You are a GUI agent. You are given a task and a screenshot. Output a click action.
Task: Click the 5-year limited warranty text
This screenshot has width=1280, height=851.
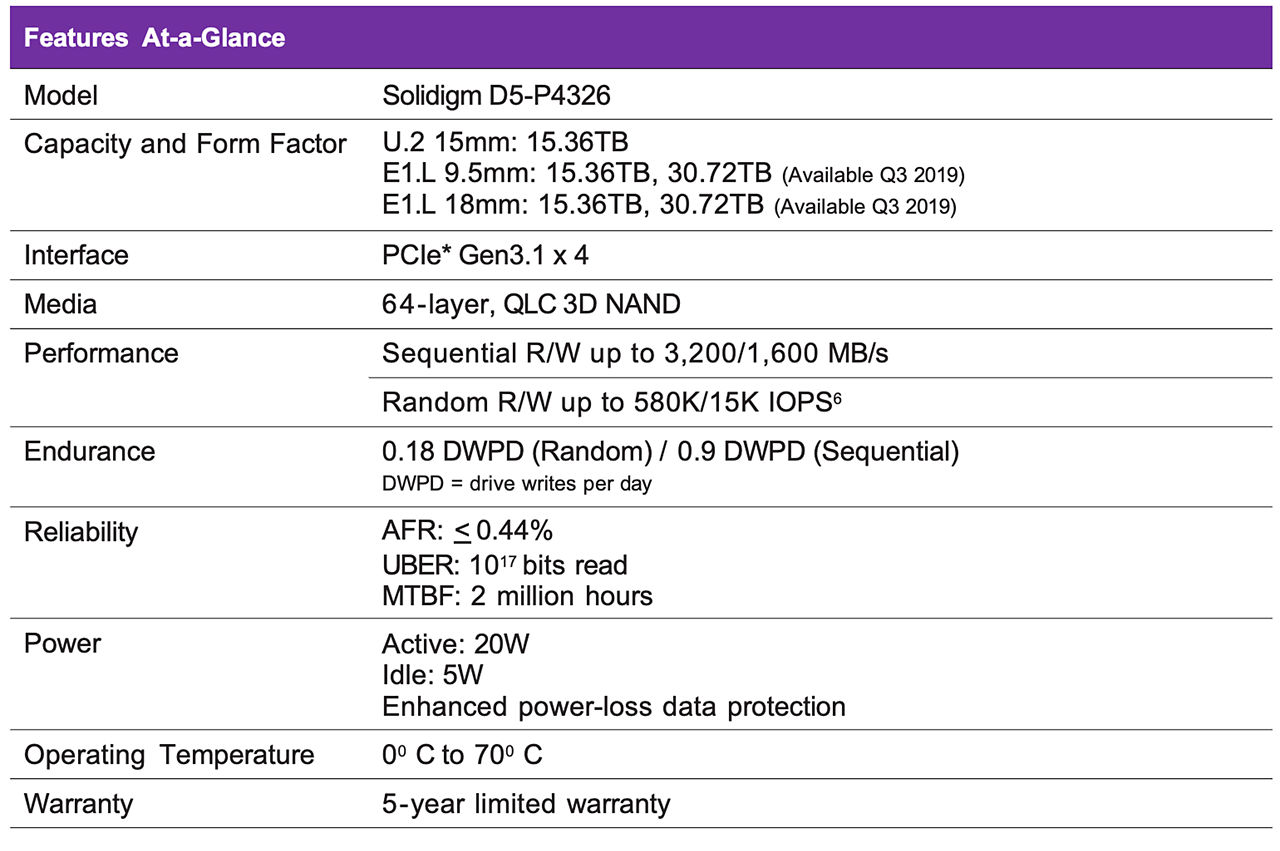[526, 803]
